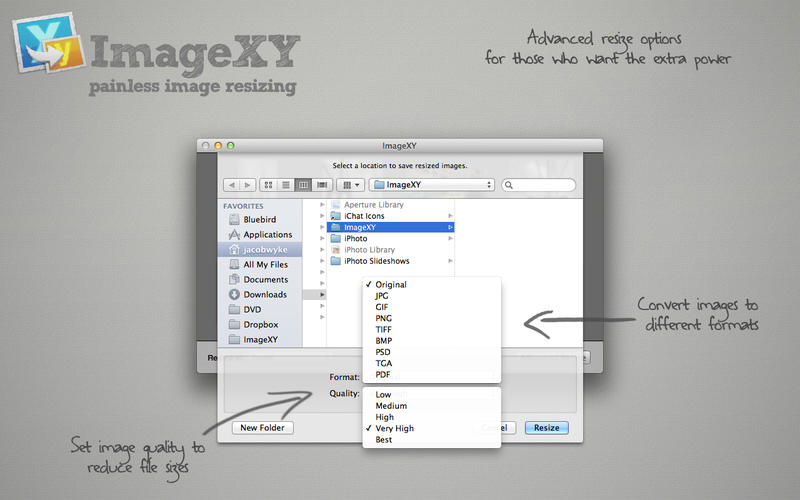Screen dimensions: 800x500
Task: Click the search field
Action: [540, 185]
